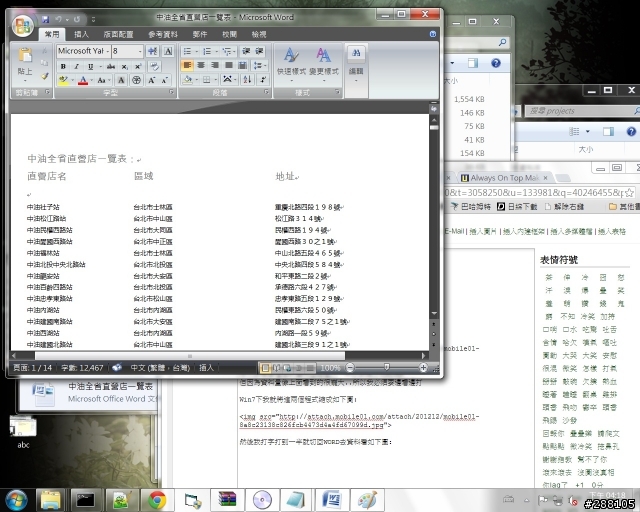
Task: Apply red font color
Action: pyautogui.click(x=83, y=80)
